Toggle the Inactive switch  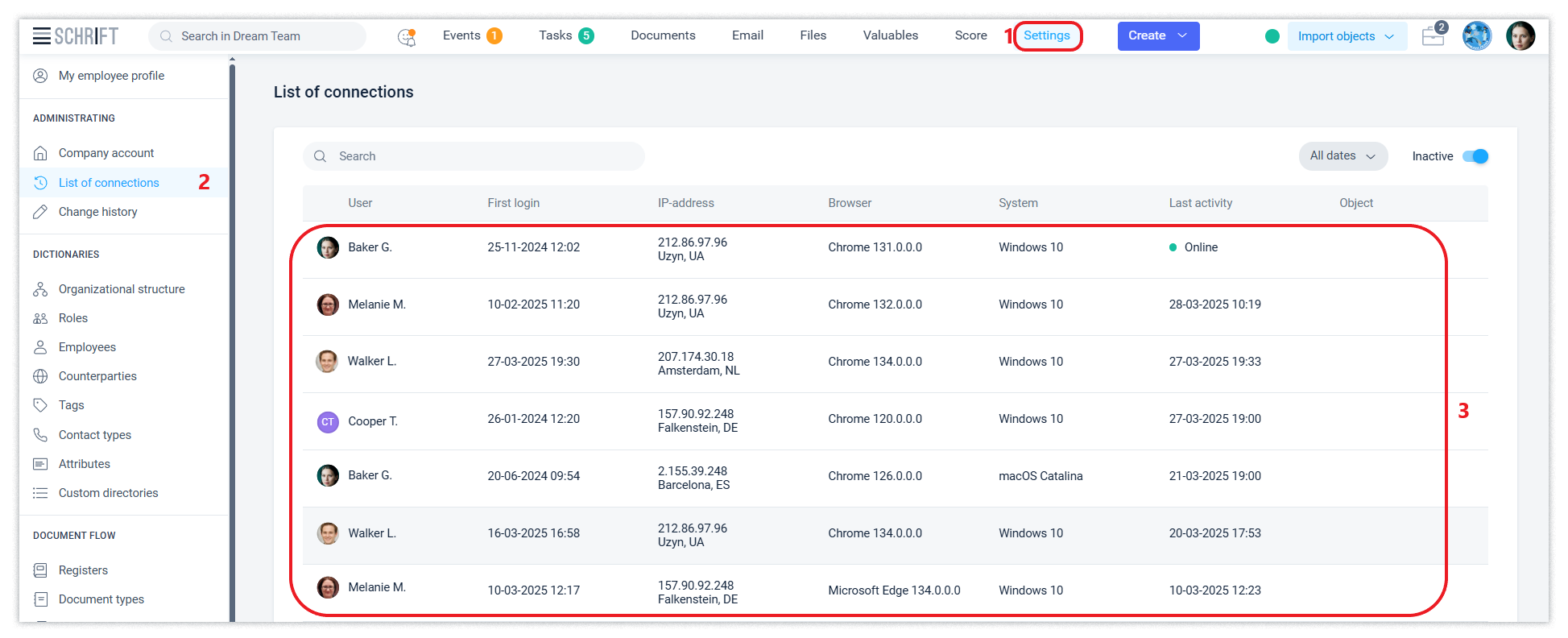1475,156
